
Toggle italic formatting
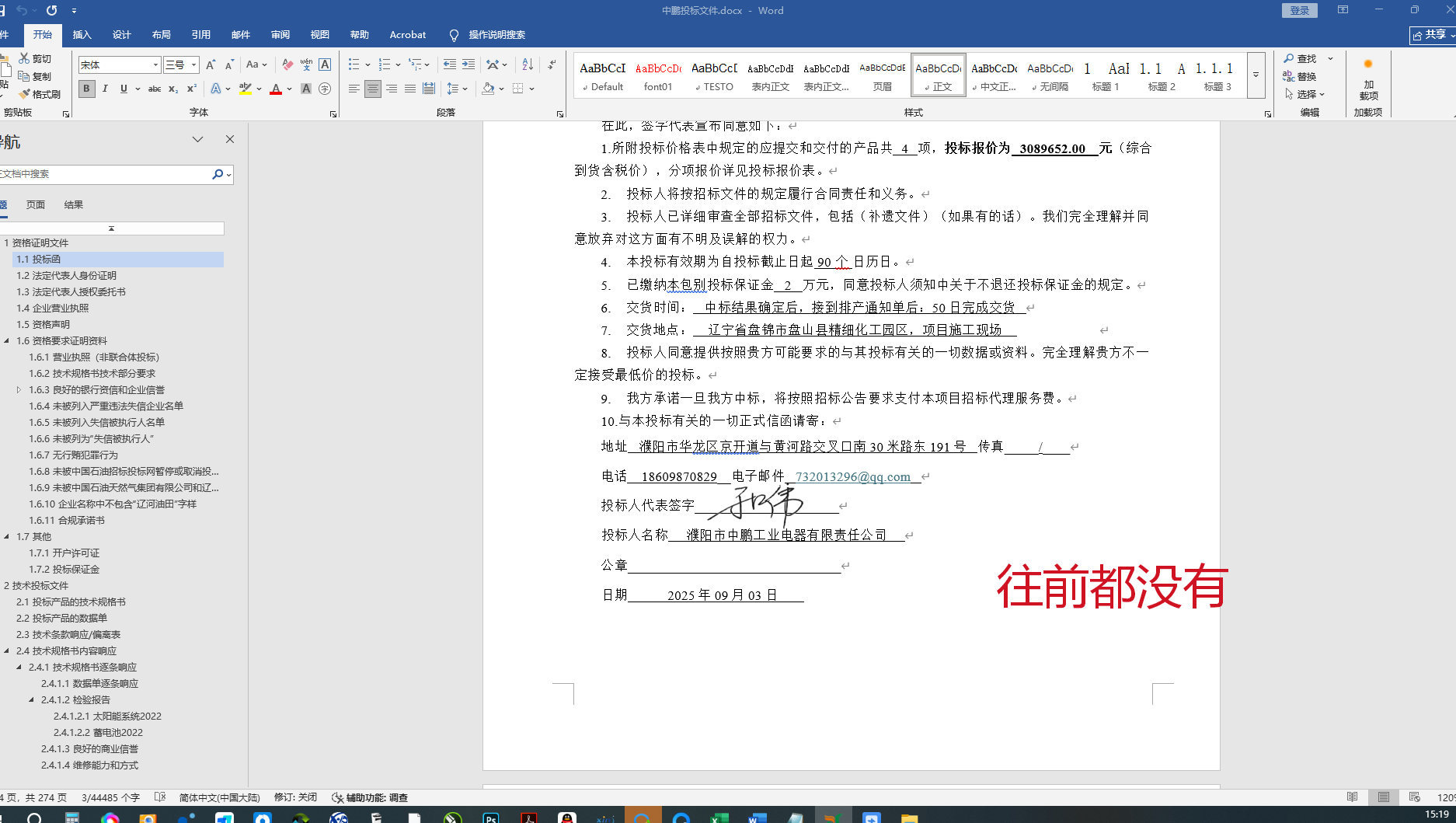coord(105,89)
